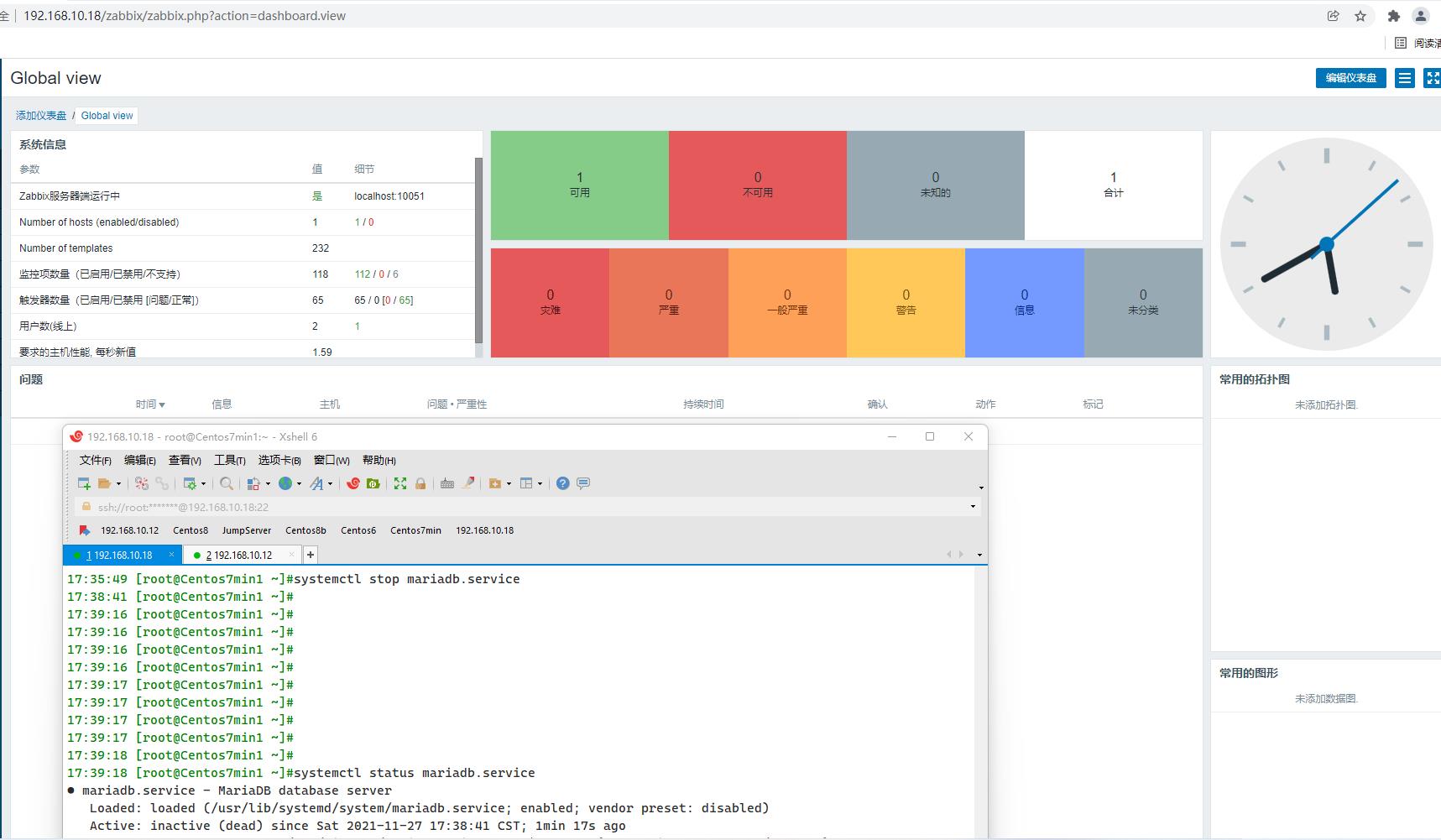Click the browser share page icon
This screenshot has width=1441, height=840.
[x=1333, y=16]
